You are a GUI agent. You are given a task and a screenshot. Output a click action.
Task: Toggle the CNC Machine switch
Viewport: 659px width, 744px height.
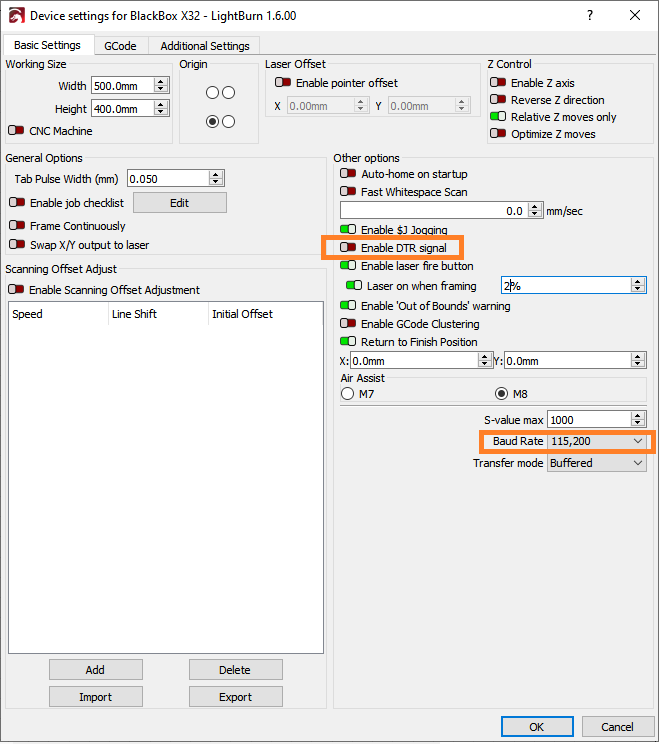[16, 131]
